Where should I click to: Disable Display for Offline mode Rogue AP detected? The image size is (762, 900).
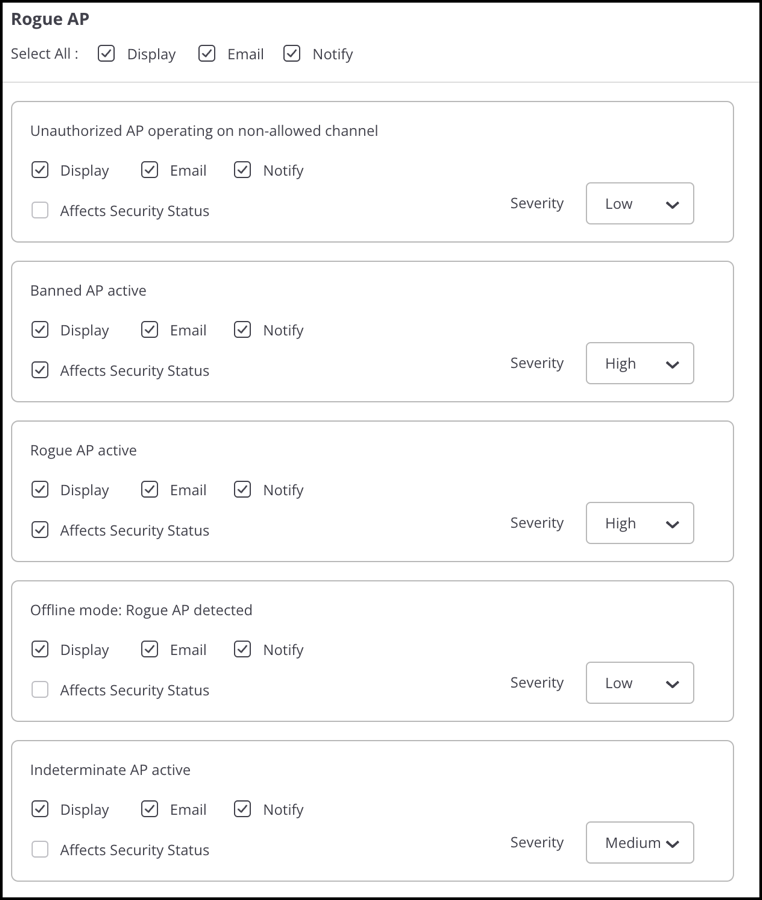[40, 649]
